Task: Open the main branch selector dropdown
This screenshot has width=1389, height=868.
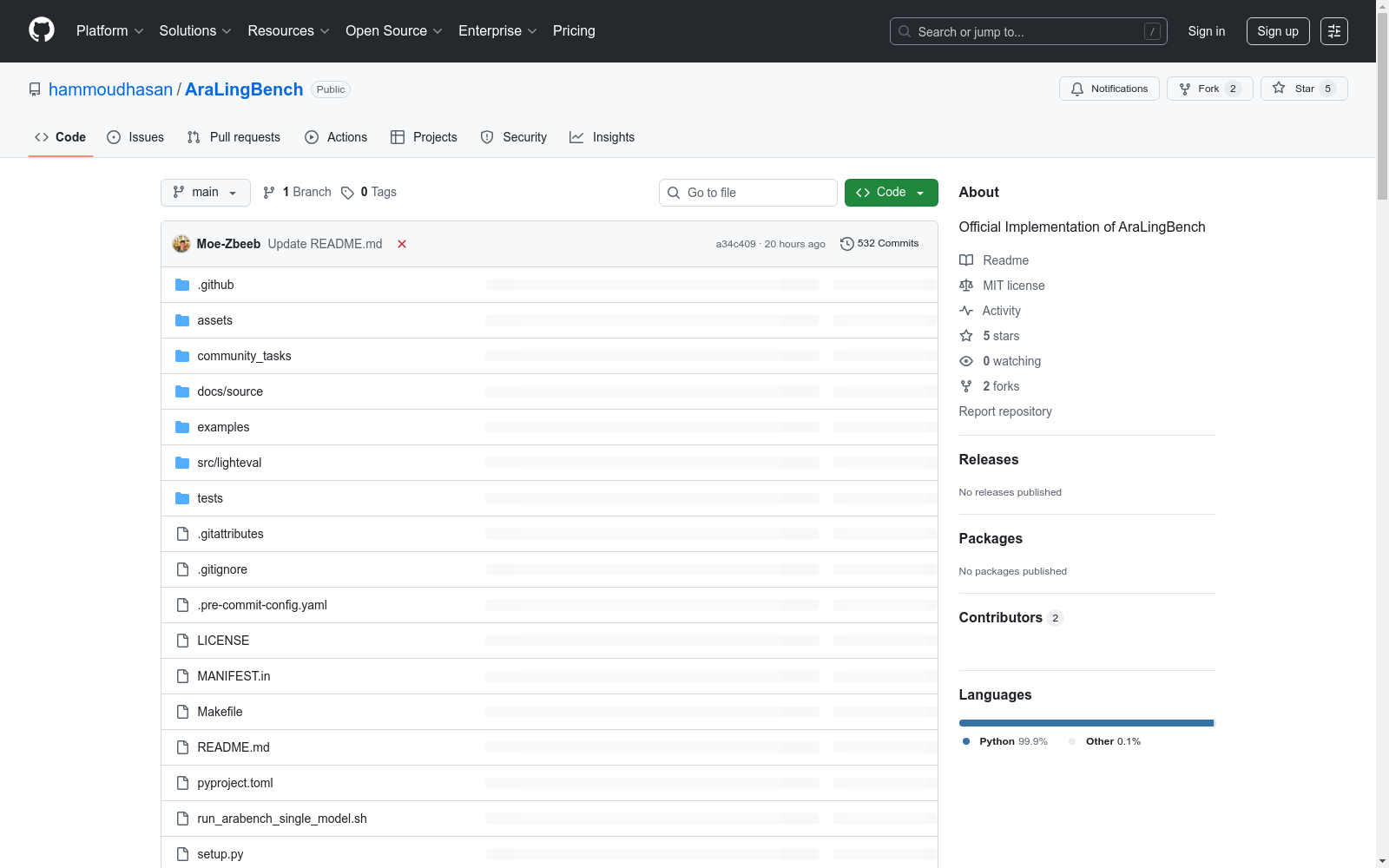Action: click(x=206, y=193)
